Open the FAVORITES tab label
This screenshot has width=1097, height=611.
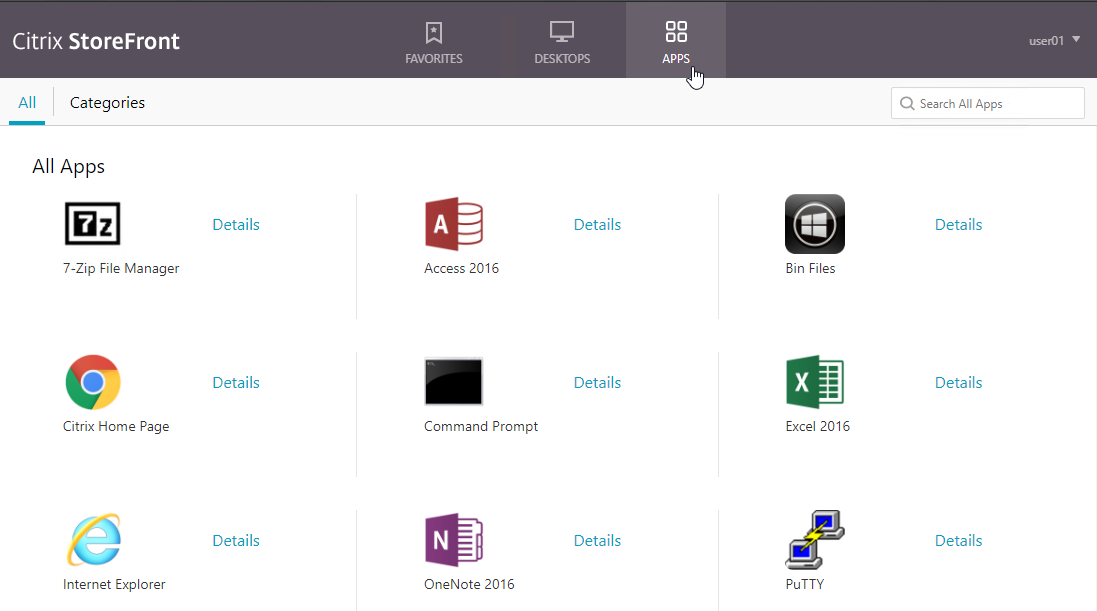pos(434,59)
